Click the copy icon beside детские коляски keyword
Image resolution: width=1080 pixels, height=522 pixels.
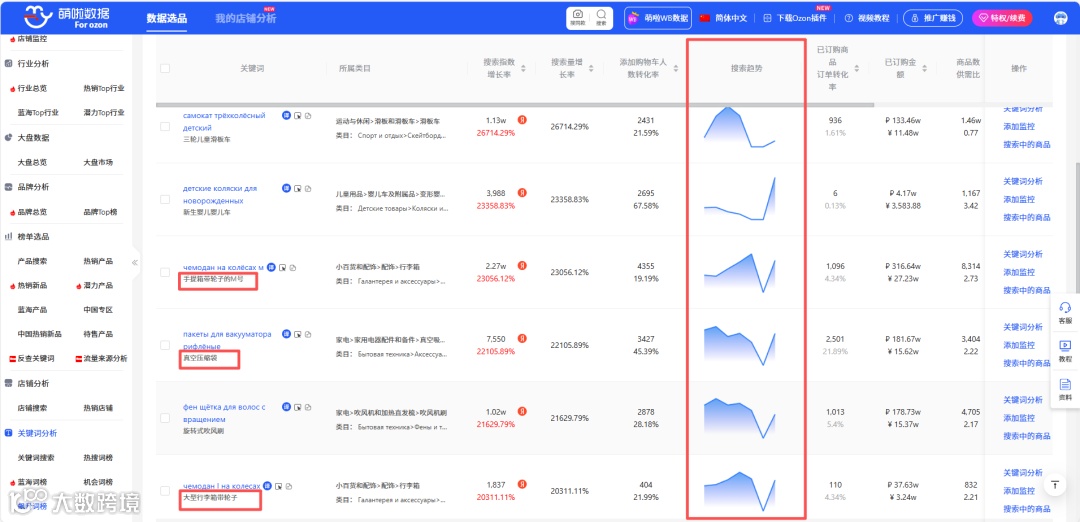click(308, 188)
